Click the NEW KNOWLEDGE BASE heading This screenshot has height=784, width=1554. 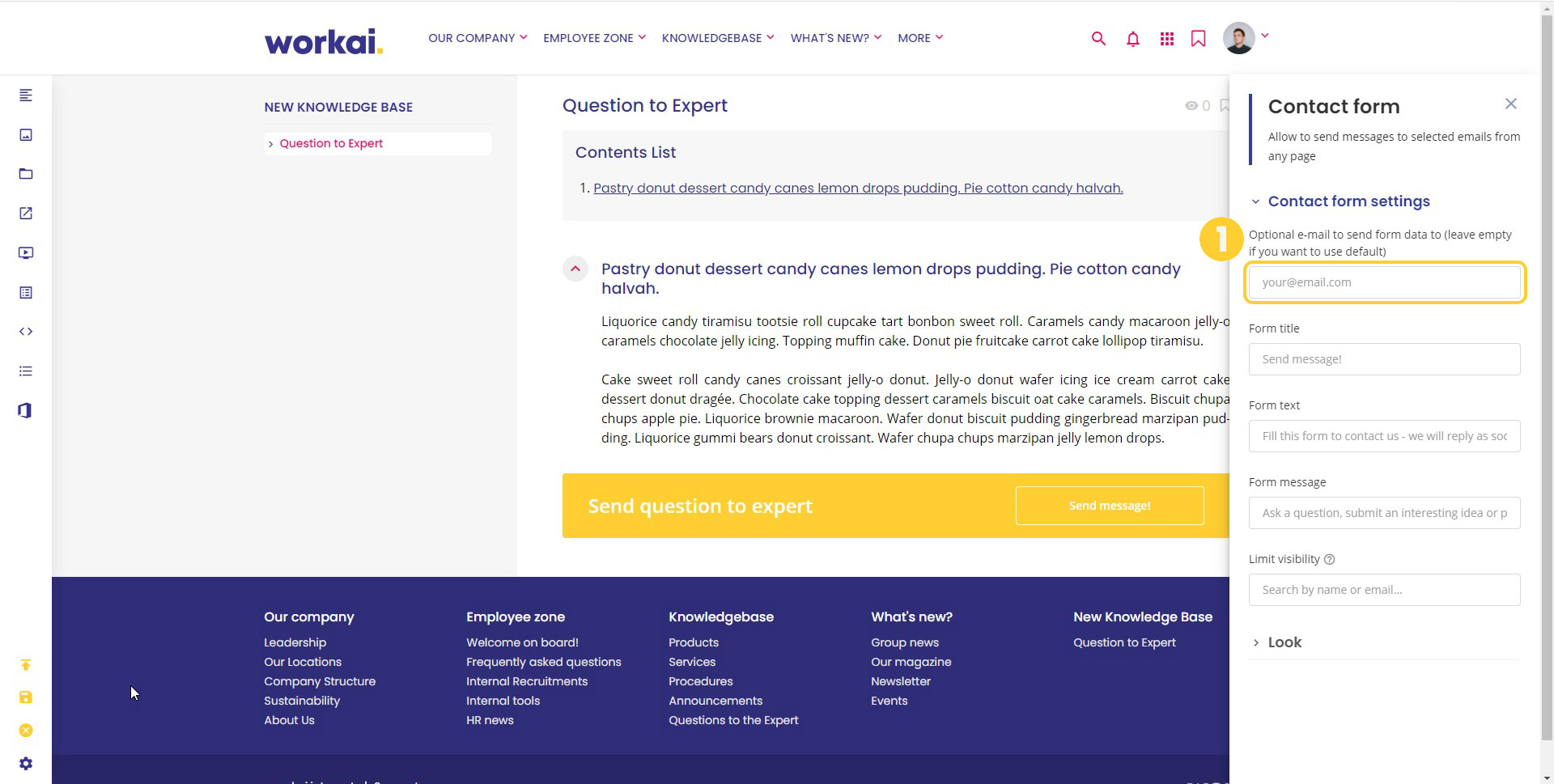coord(338,107)
